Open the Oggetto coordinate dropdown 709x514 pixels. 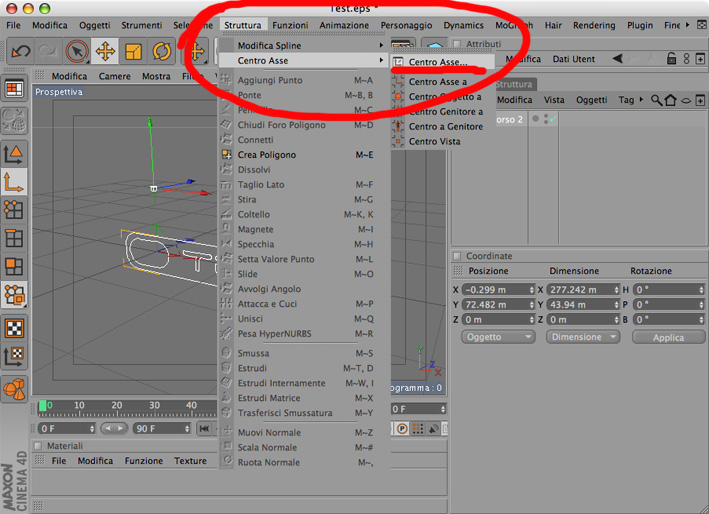pos(498,337)
